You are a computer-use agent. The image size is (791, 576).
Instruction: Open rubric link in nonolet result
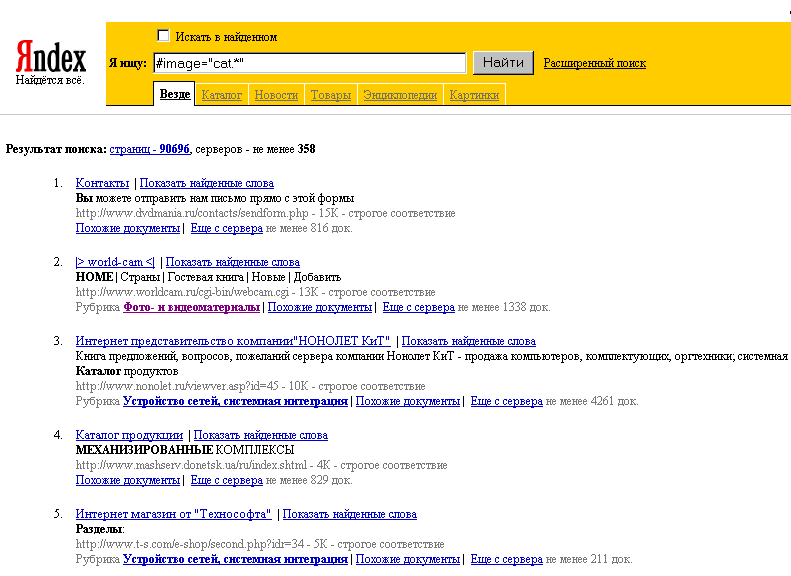[235, 401]
